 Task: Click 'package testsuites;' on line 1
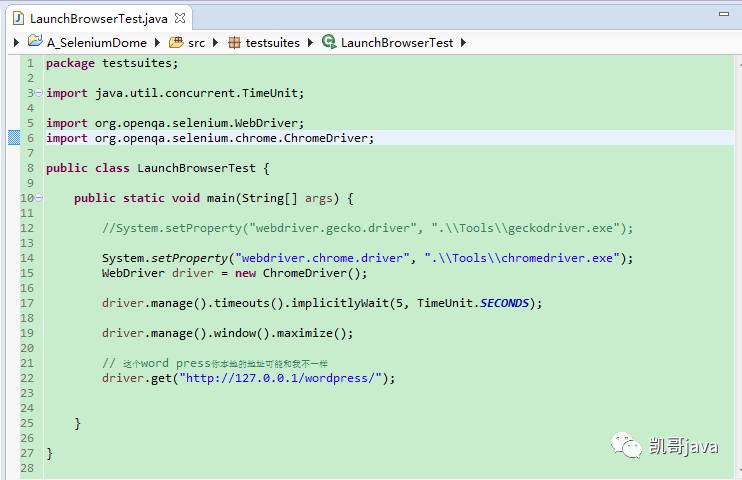click(x=112, y=63)
